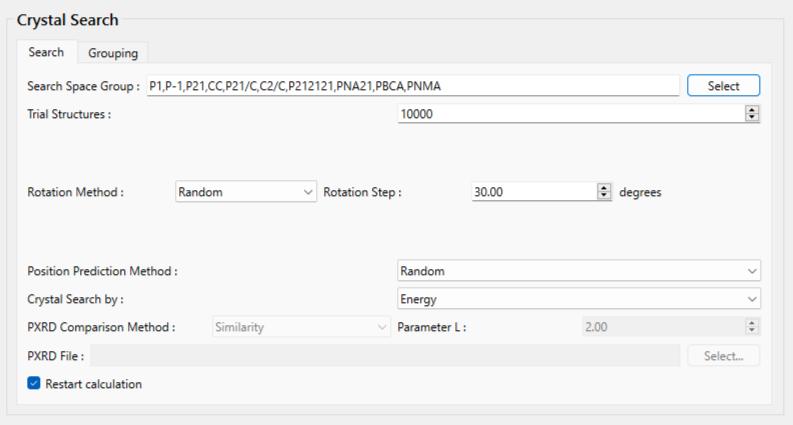This screenshot has height=425, width=793.
Task: Decrease Trial Structures with down arrow
Action: pos(752,118)
